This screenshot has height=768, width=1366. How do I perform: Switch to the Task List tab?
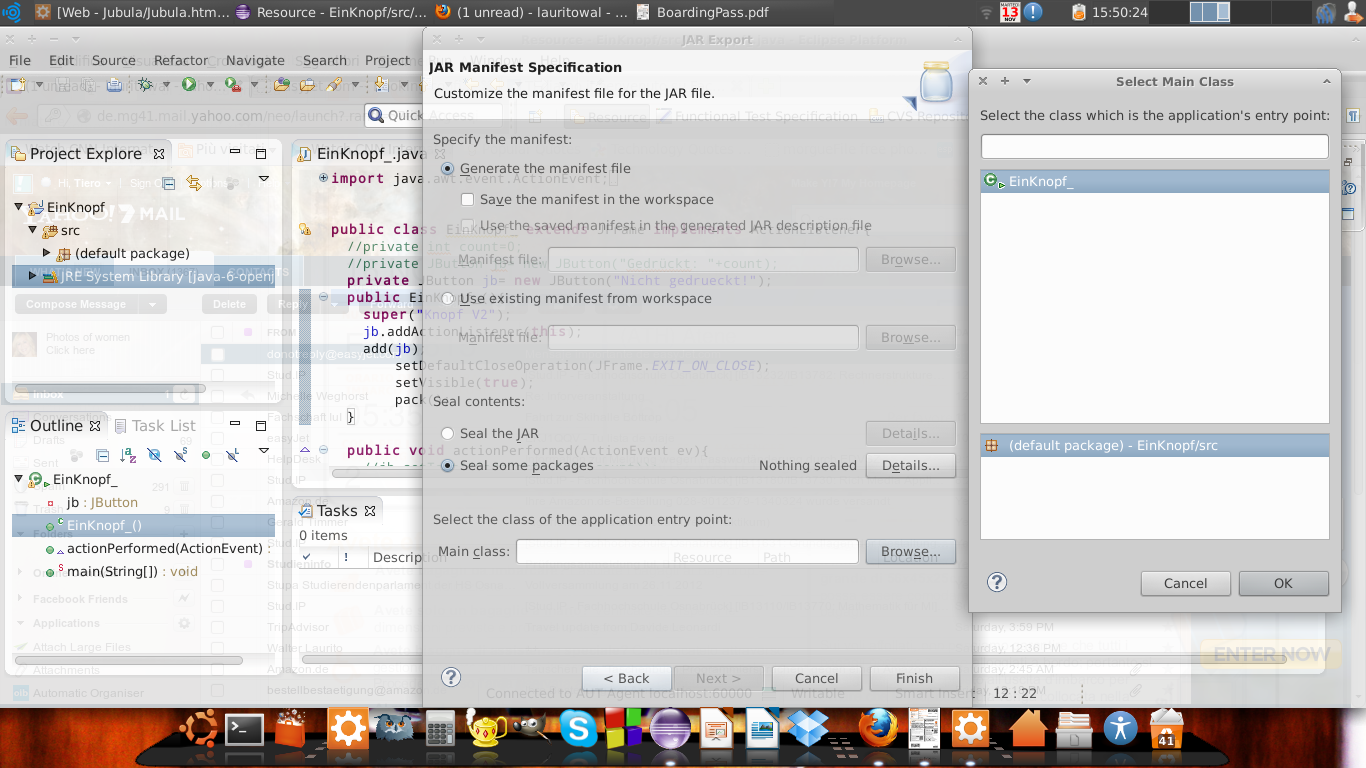click(x=153, y=425)
